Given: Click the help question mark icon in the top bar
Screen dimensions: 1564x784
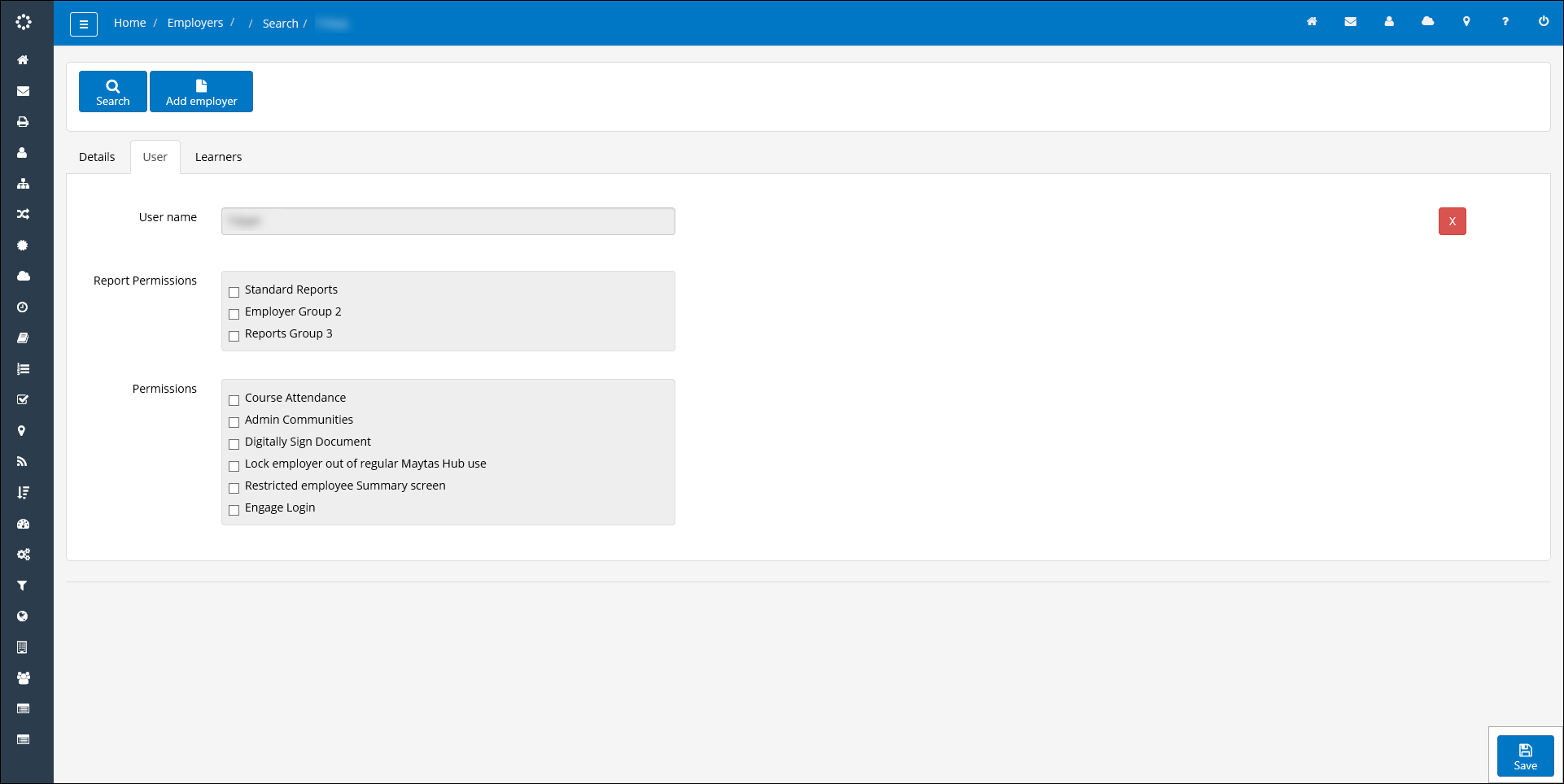Looking at the screenshot, I should pyautogui.click(x=1505, y=22).
